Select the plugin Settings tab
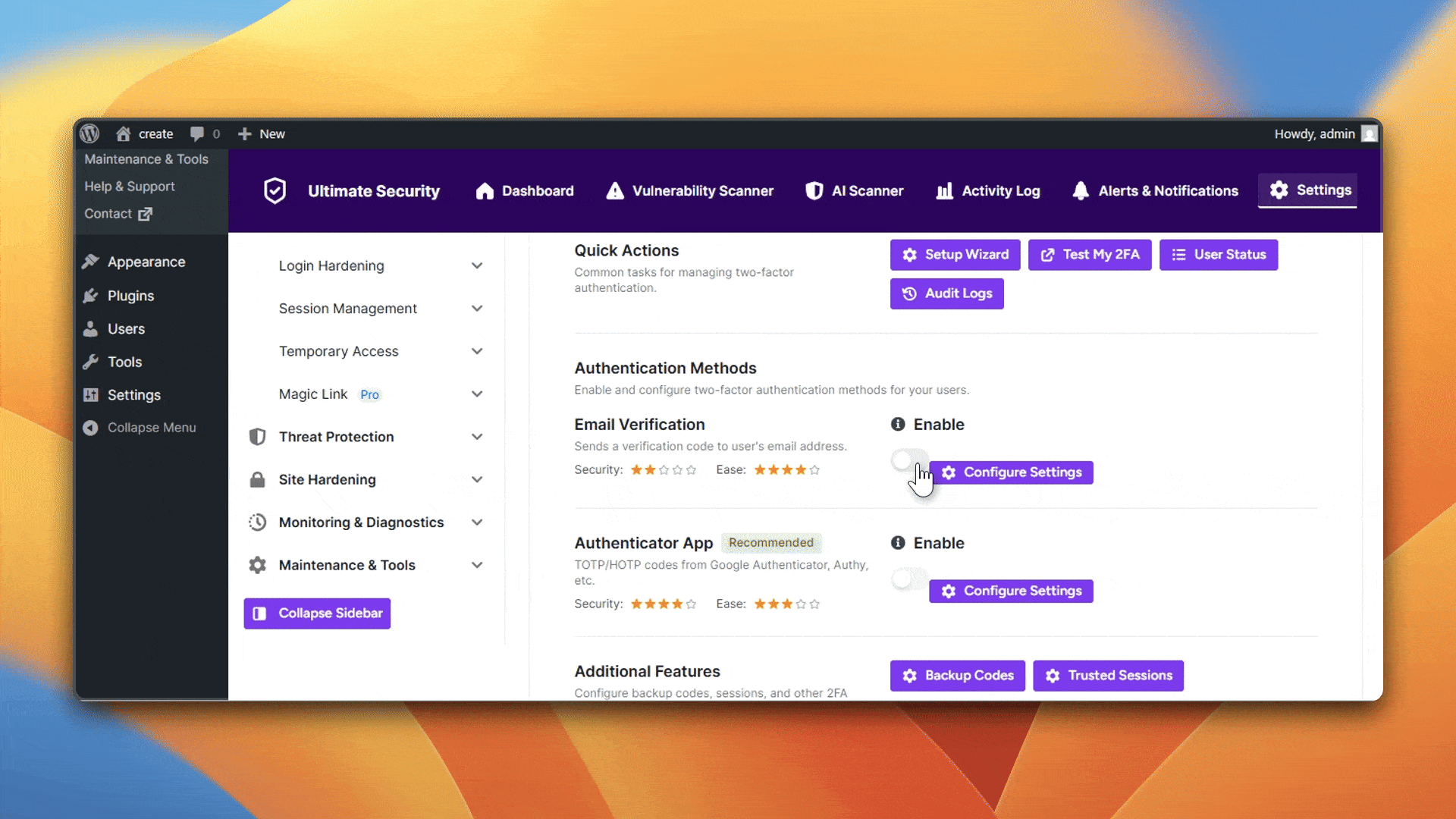 (x=1307, y=190)
